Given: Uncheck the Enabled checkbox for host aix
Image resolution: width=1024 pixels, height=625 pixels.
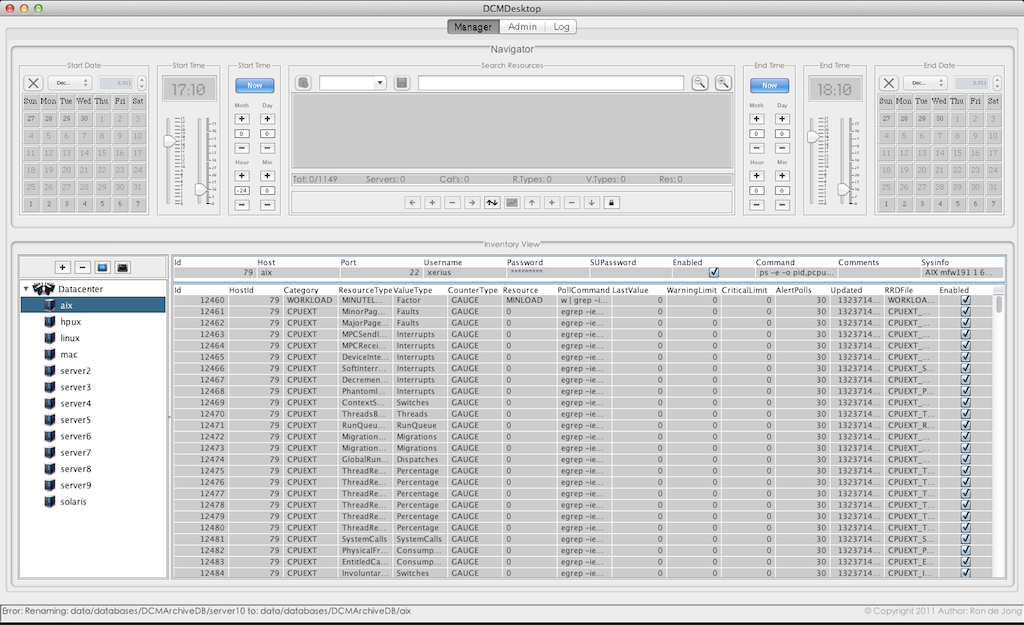Looking at the screenshot, I should click(x=713, y=272).
